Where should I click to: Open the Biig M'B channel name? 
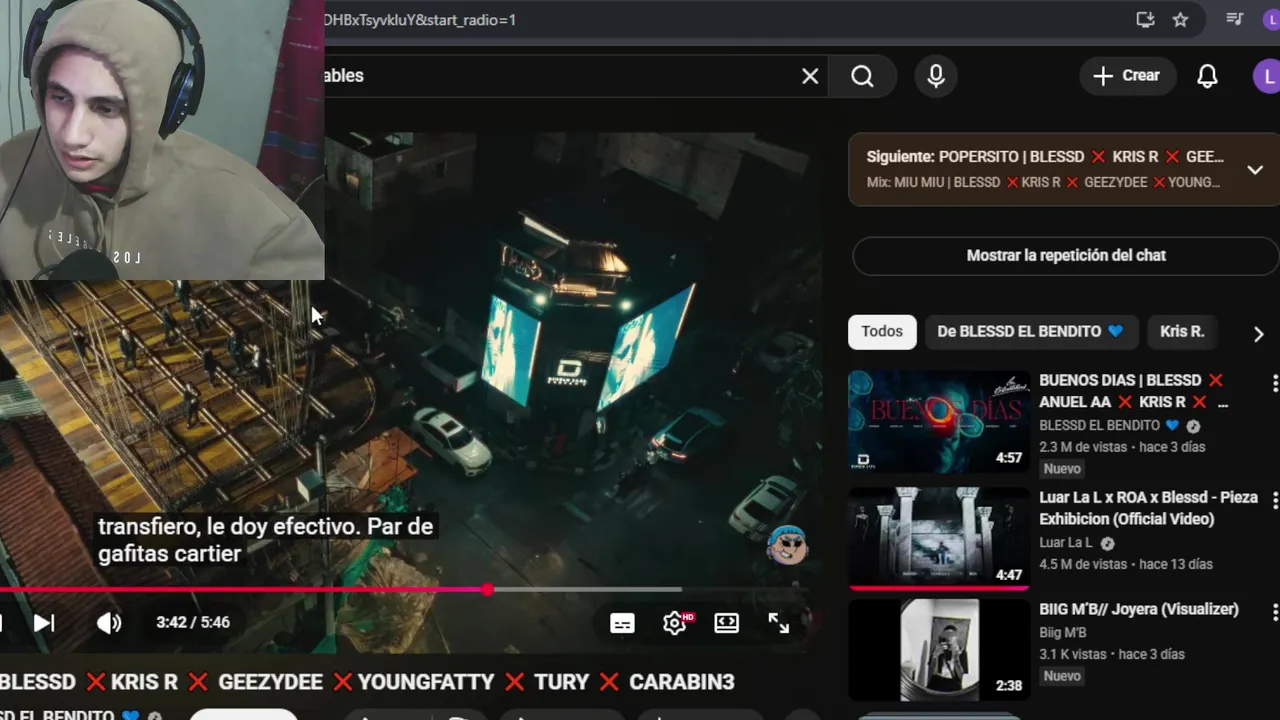coord(1062,632)
